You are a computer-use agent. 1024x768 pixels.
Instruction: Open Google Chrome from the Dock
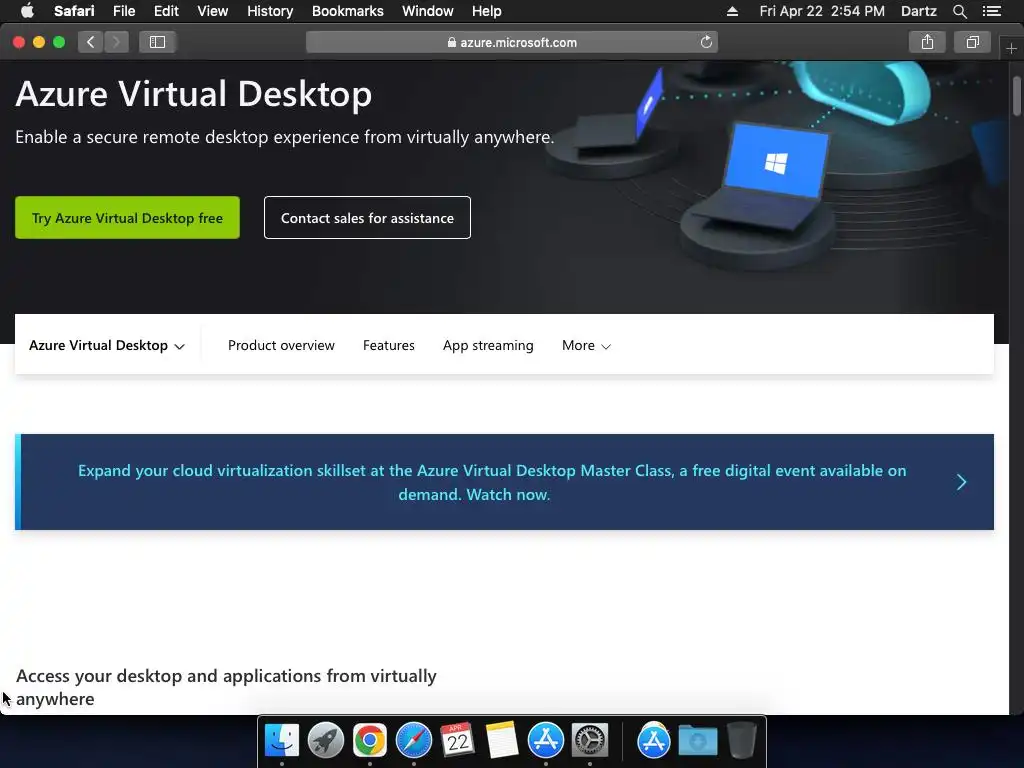[370, 740]
